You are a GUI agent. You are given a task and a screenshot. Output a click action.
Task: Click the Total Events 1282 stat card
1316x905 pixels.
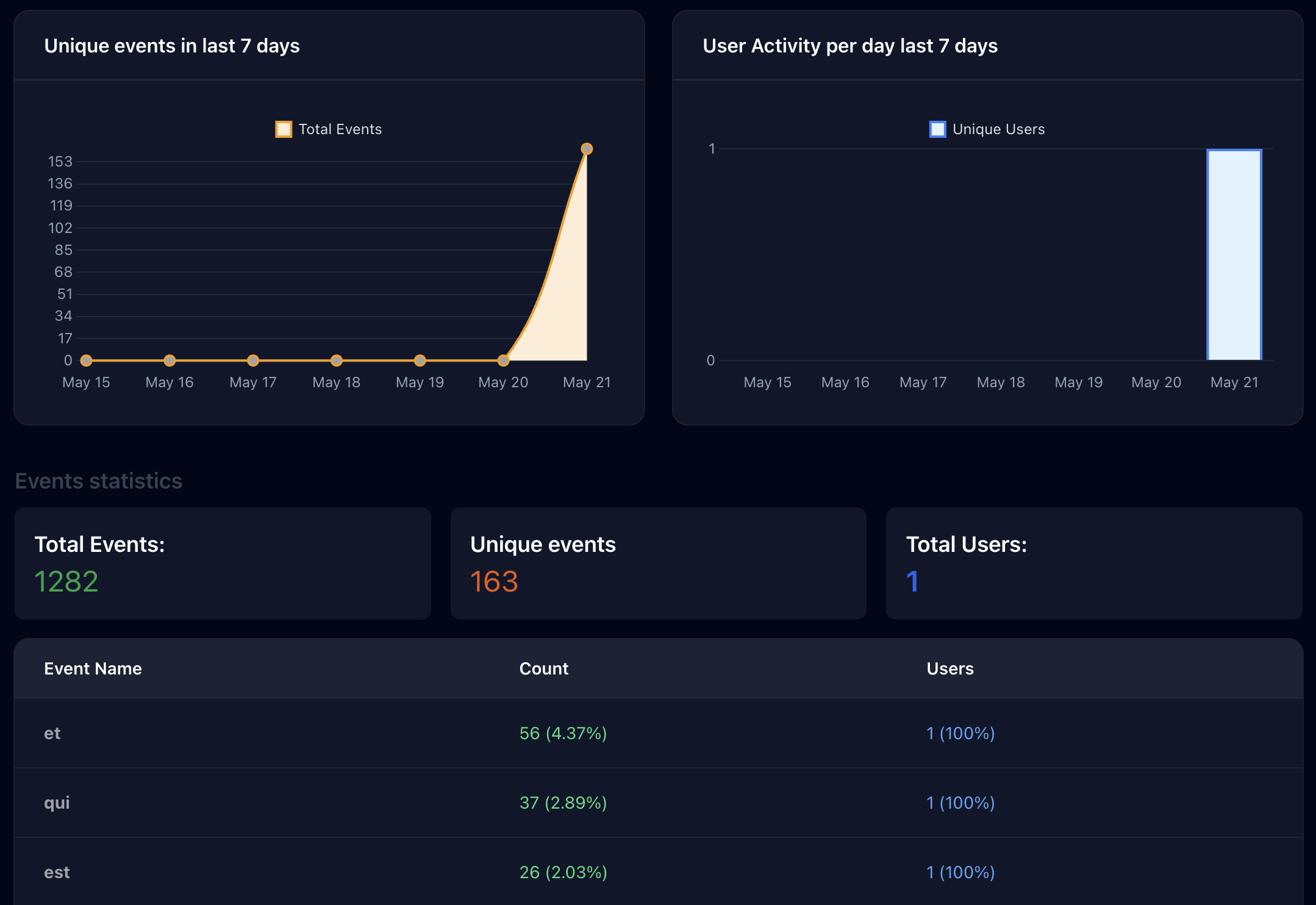(223, 563)
